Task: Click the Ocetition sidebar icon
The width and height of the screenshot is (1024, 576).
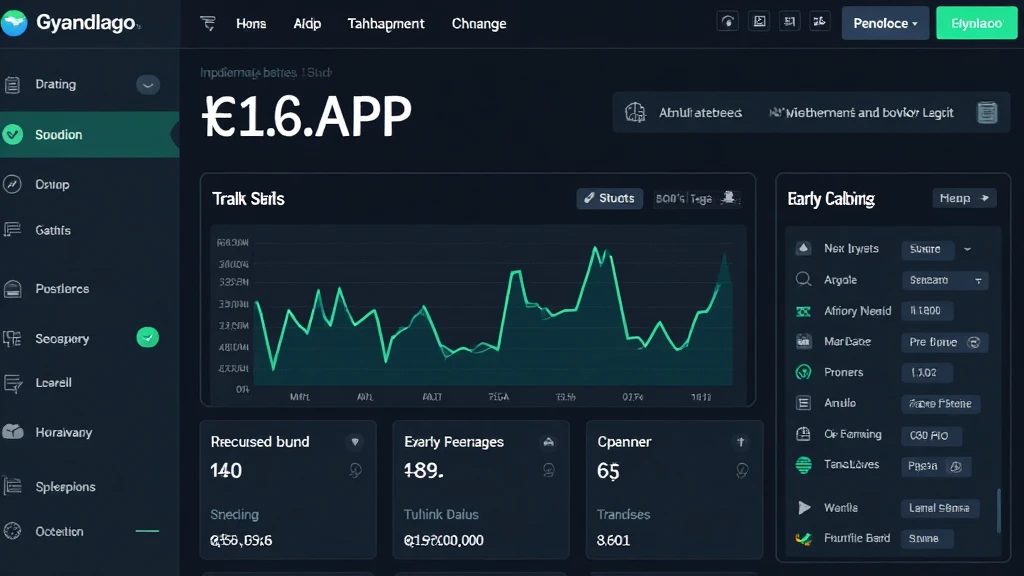Action: pyautogui.click(x=13, y=532)
